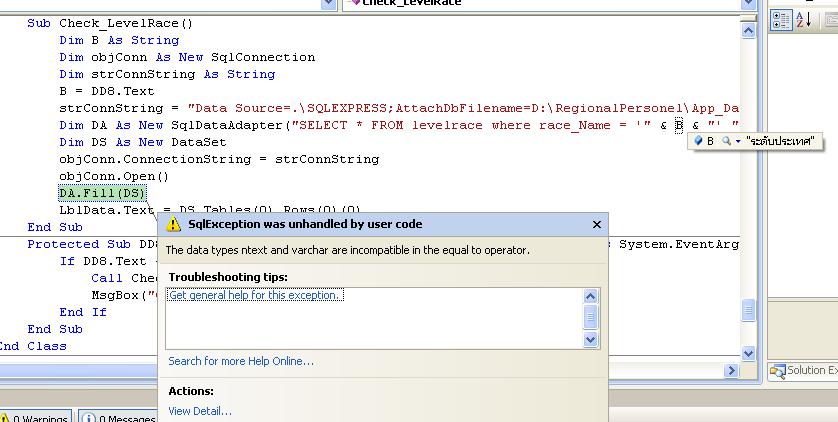Click code editor vertical scrollbar up arrow
Screen dimensions: 838x422
pyautogui.click(x=748, y=31)
